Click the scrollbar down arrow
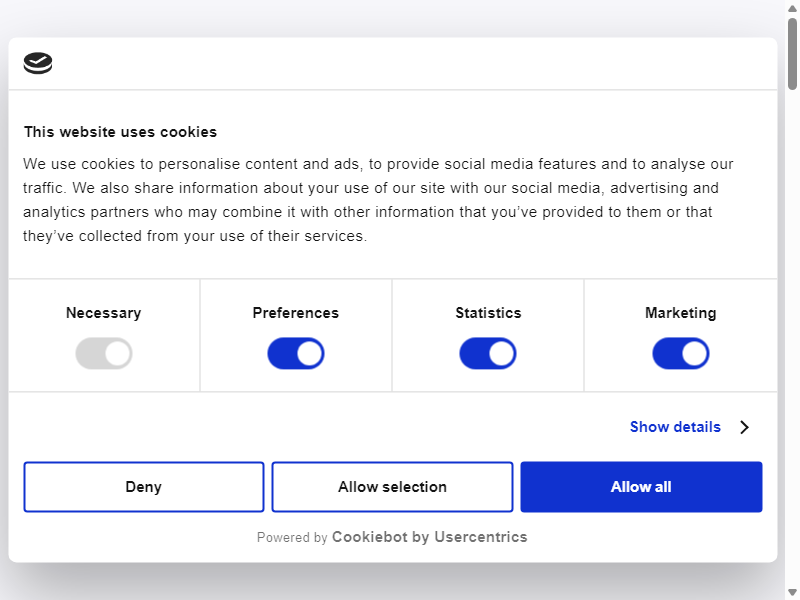Viewport: 800px width, 600px height. tap(792, 592)
